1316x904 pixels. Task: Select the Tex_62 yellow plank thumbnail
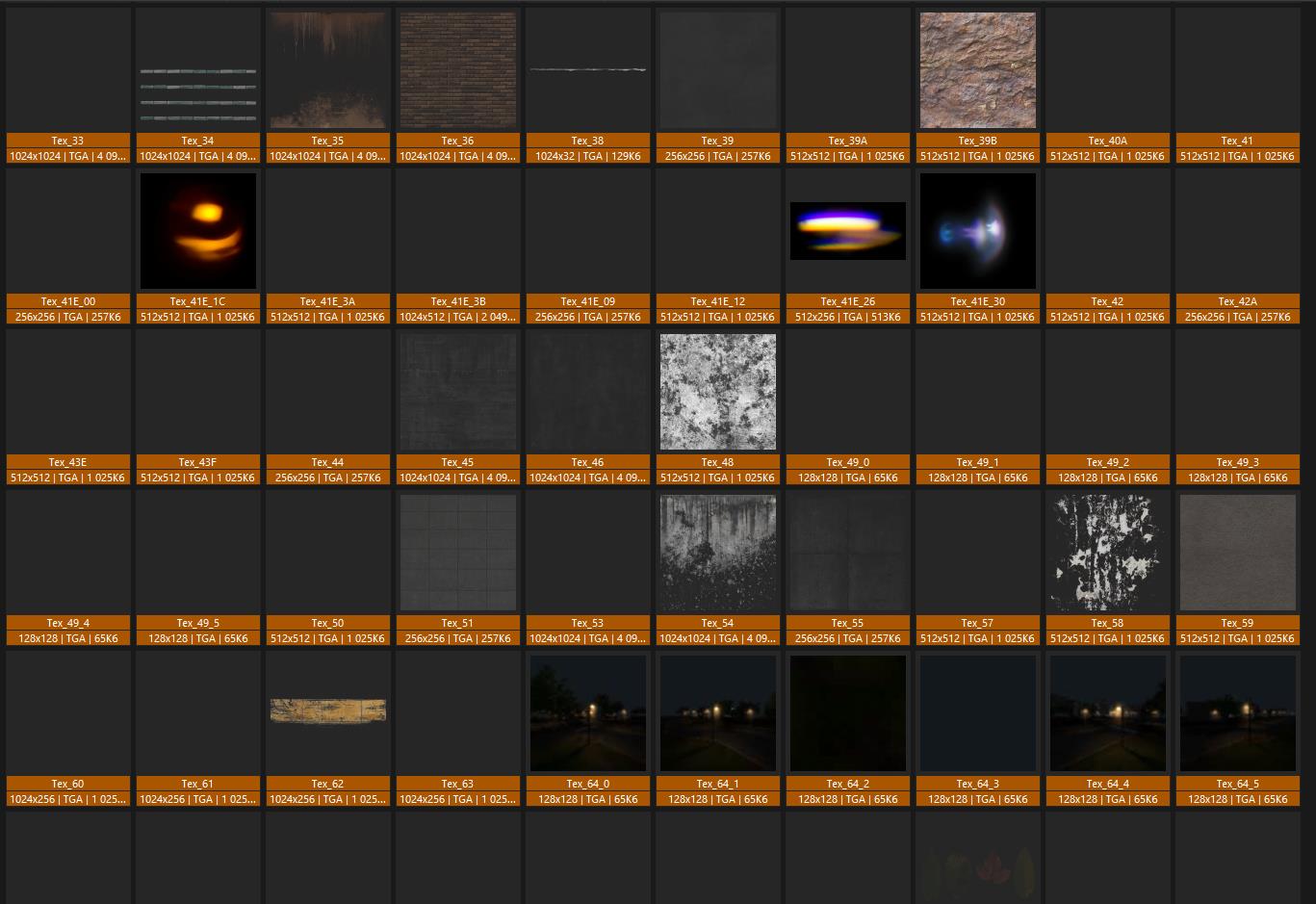coord(327,710)
